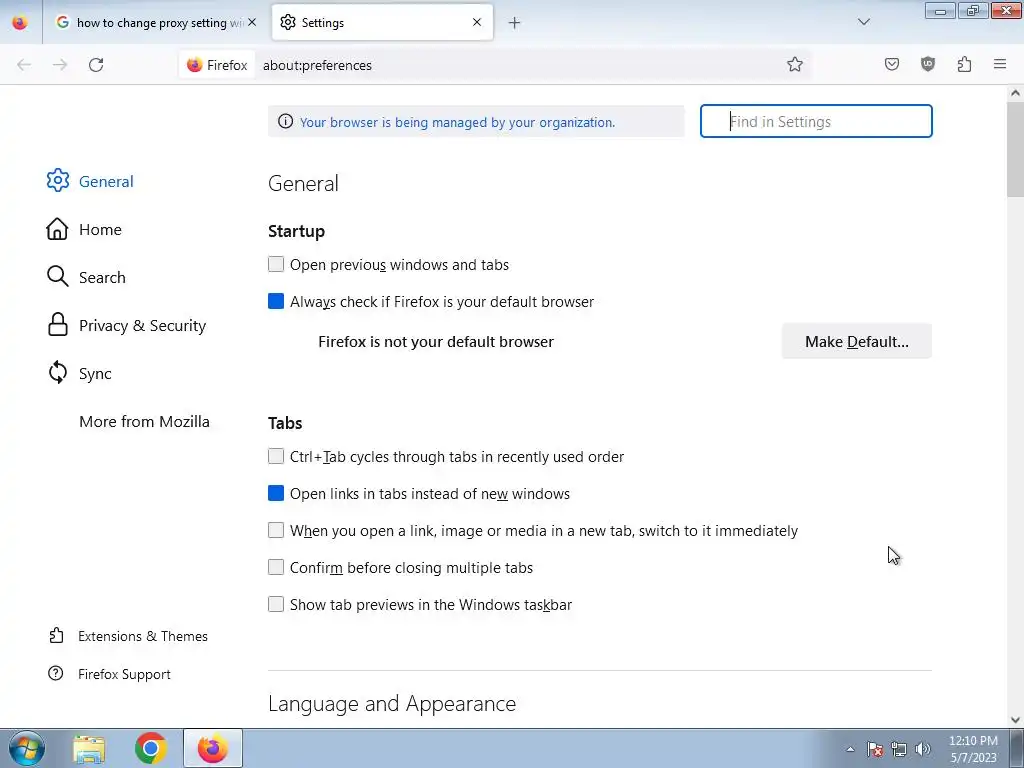Screen dimensions: 1024x768
Task: Click the page scroll up arrow
Action: (x=1015, y=93)
